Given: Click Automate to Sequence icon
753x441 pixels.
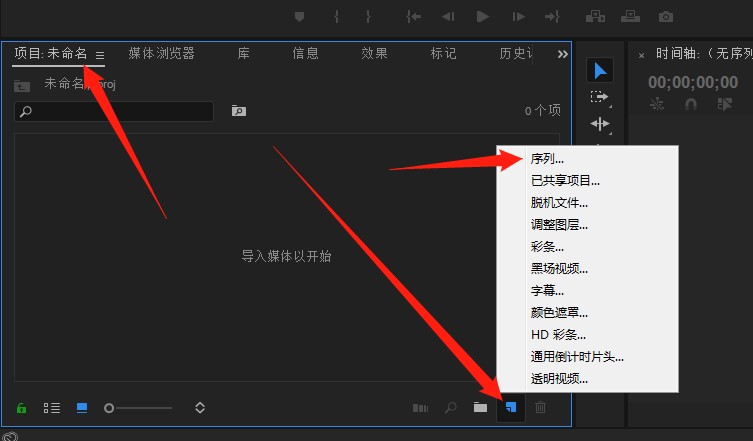Looking at the screenshot, I should point(420,408).
